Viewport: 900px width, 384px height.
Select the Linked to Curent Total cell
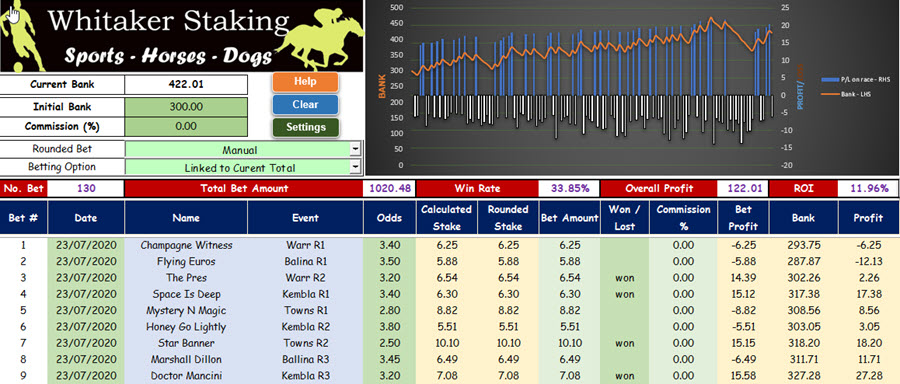[239, 168]
